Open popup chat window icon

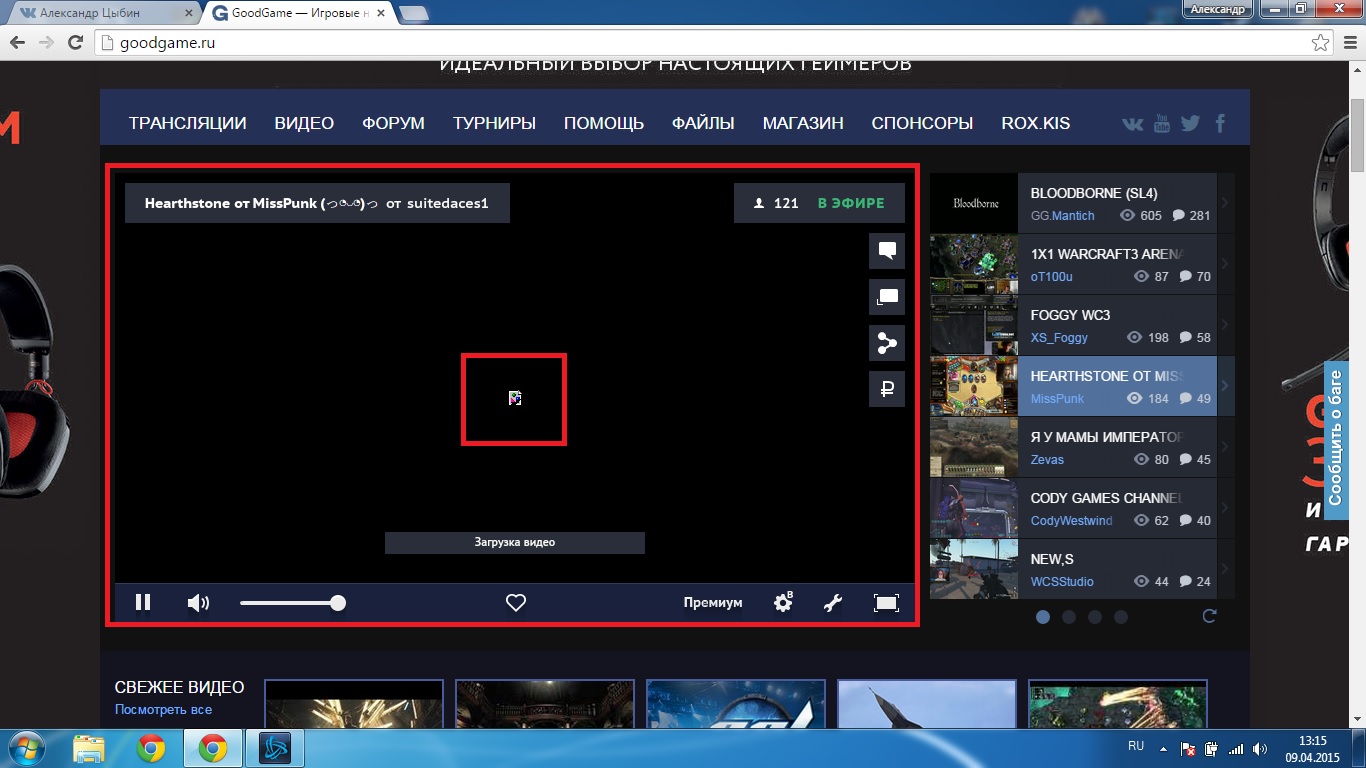[x=887, y=297]
